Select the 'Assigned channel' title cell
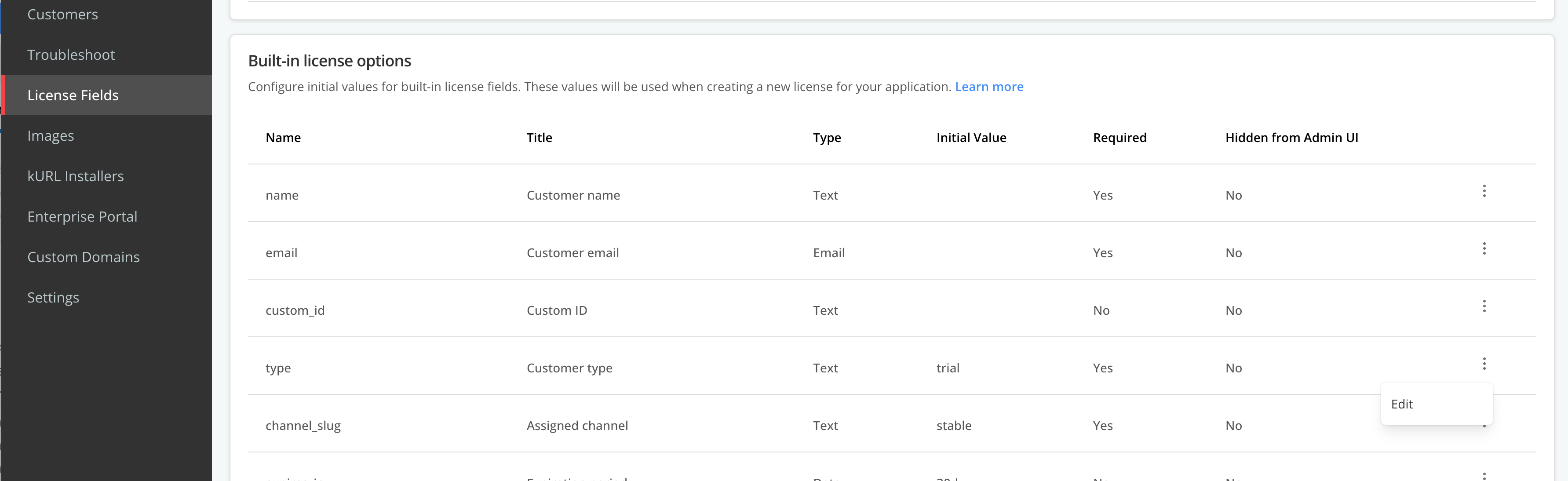The width and height of the screenshot is (1568, 481). (577, 425)
